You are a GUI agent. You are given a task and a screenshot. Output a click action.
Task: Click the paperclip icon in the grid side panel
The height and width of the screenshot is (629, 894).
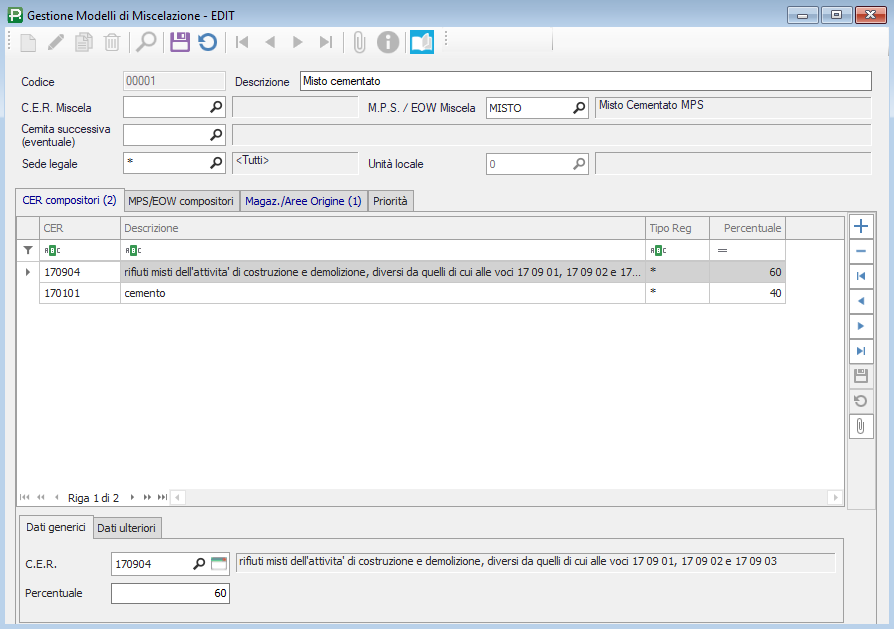pyautogui.click(x=860, y=426)
